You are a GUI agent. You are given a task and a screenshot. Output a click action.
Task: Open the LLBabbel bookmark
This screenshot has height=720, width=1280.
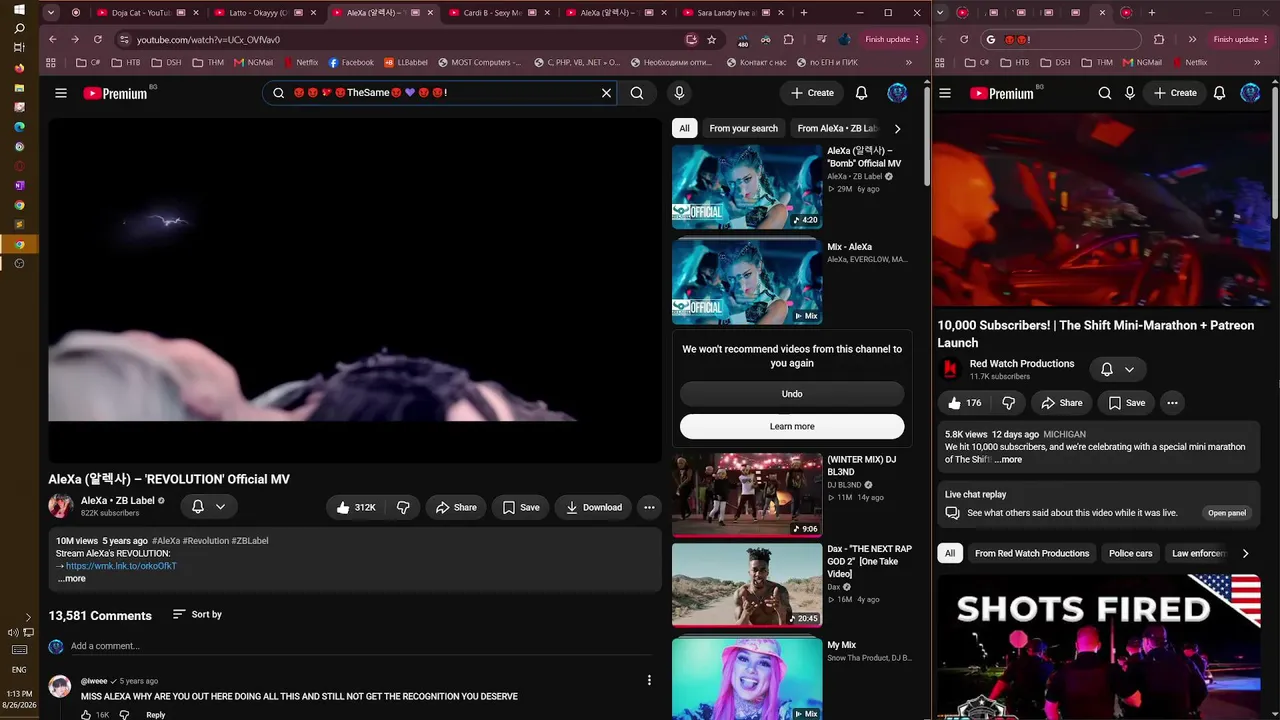pos(405,62)
